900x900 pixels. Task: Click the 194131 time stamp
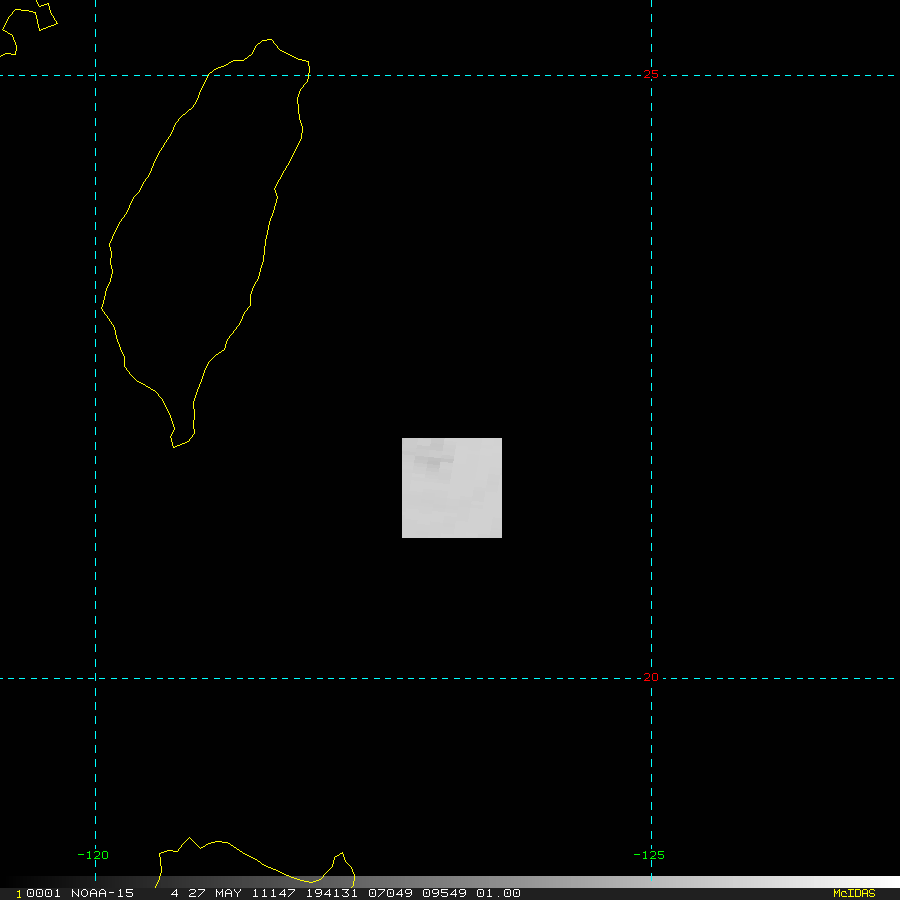click(x=332, y=893)
